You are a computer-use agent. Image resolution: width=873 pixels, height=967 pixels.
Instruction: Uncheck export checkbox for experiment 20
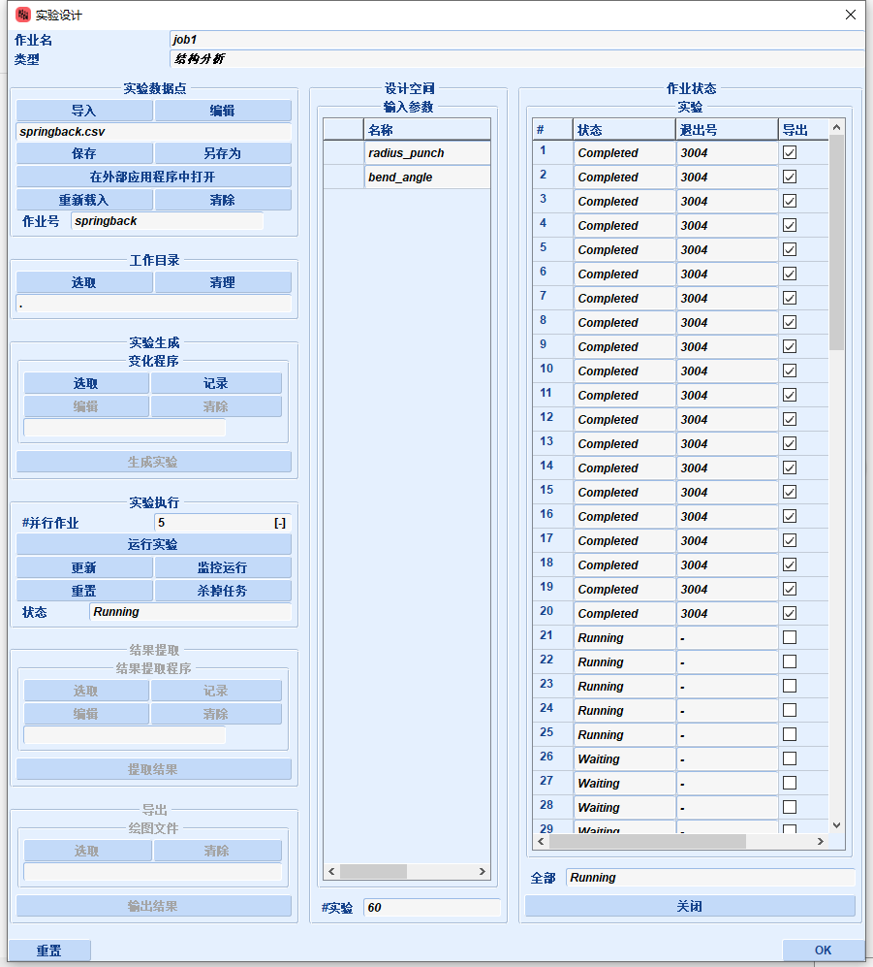pos(789,613)
